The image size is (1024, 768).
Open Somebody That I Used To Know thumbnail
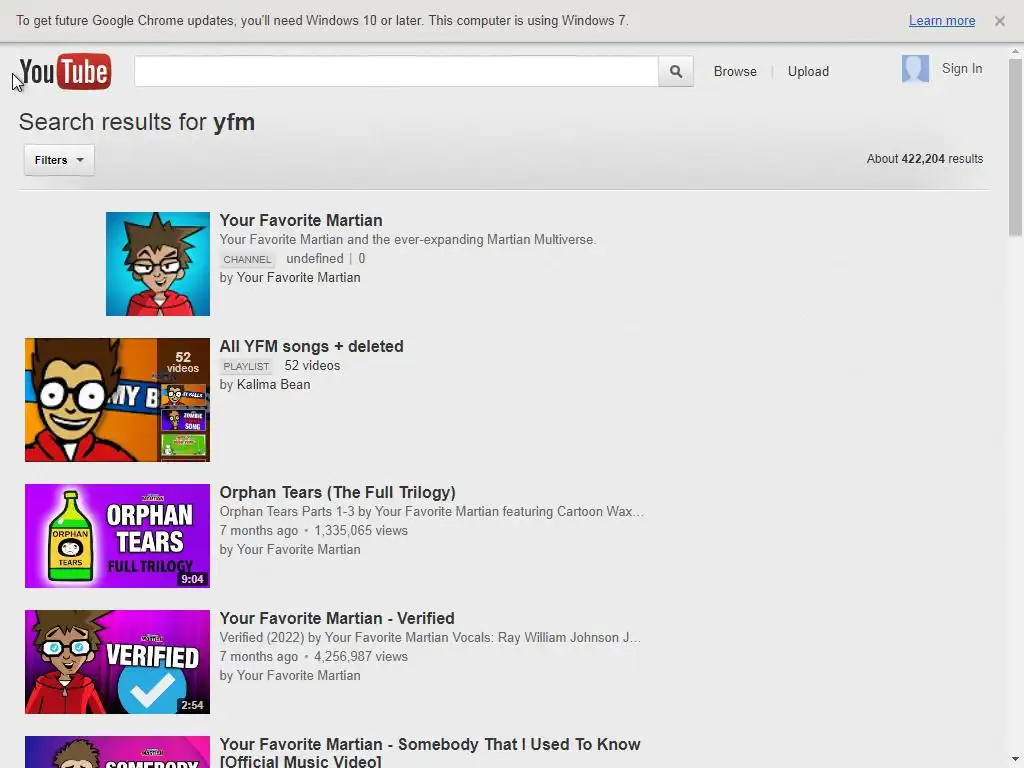coord(118,752)
